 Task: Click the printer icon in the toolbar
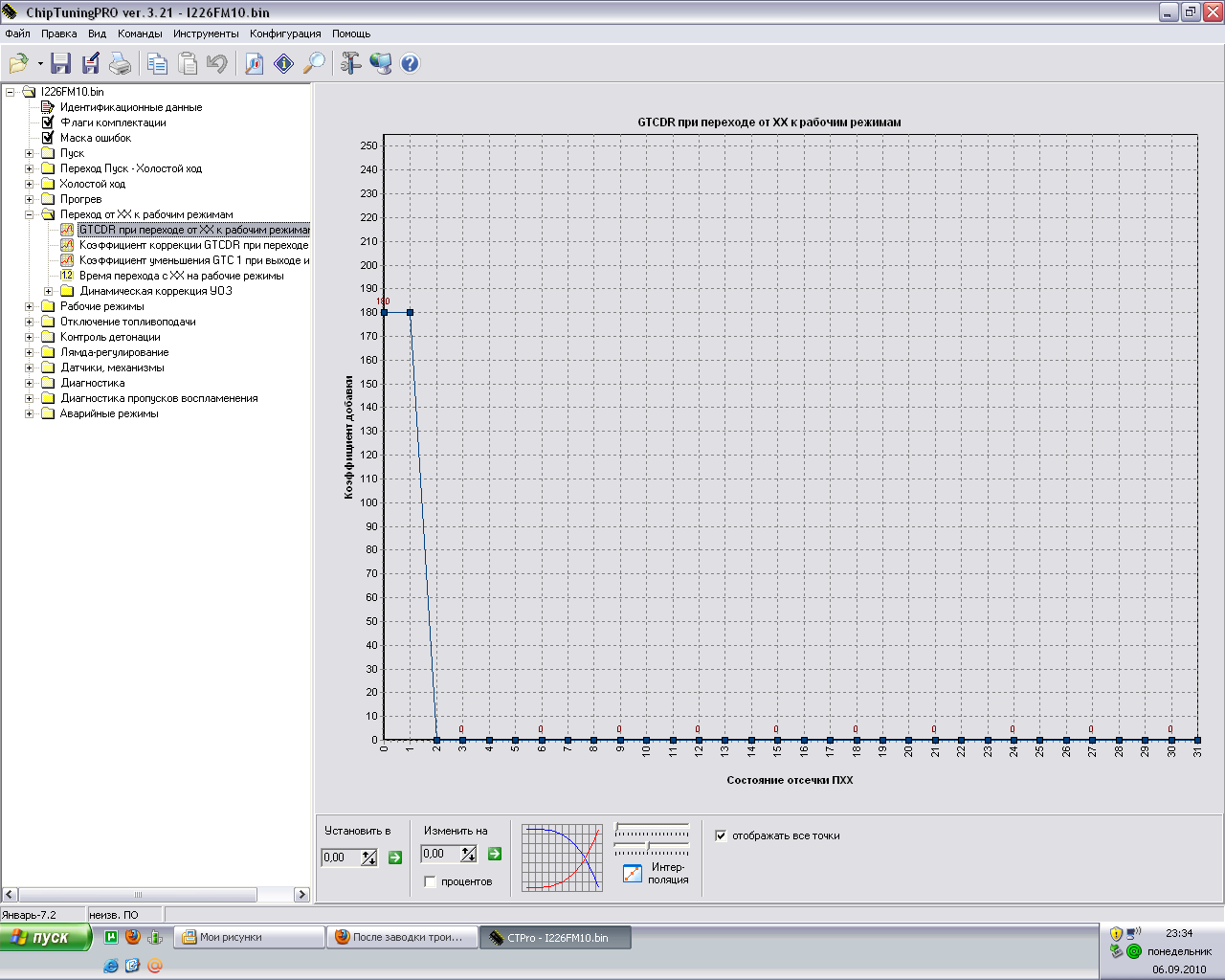coord(120,64)
